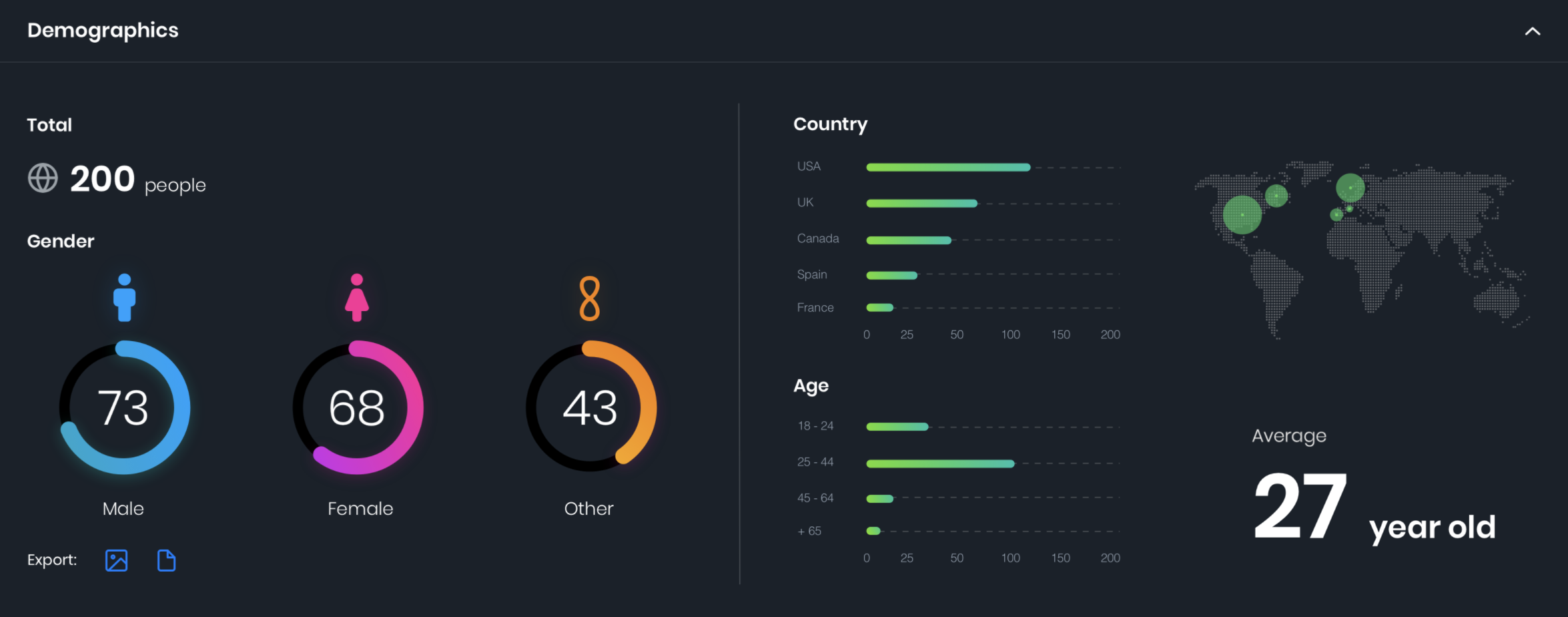The image size is (1568, 617).
Task: Click the 'Gender' section heading
Action: click(x=61, y=241)
